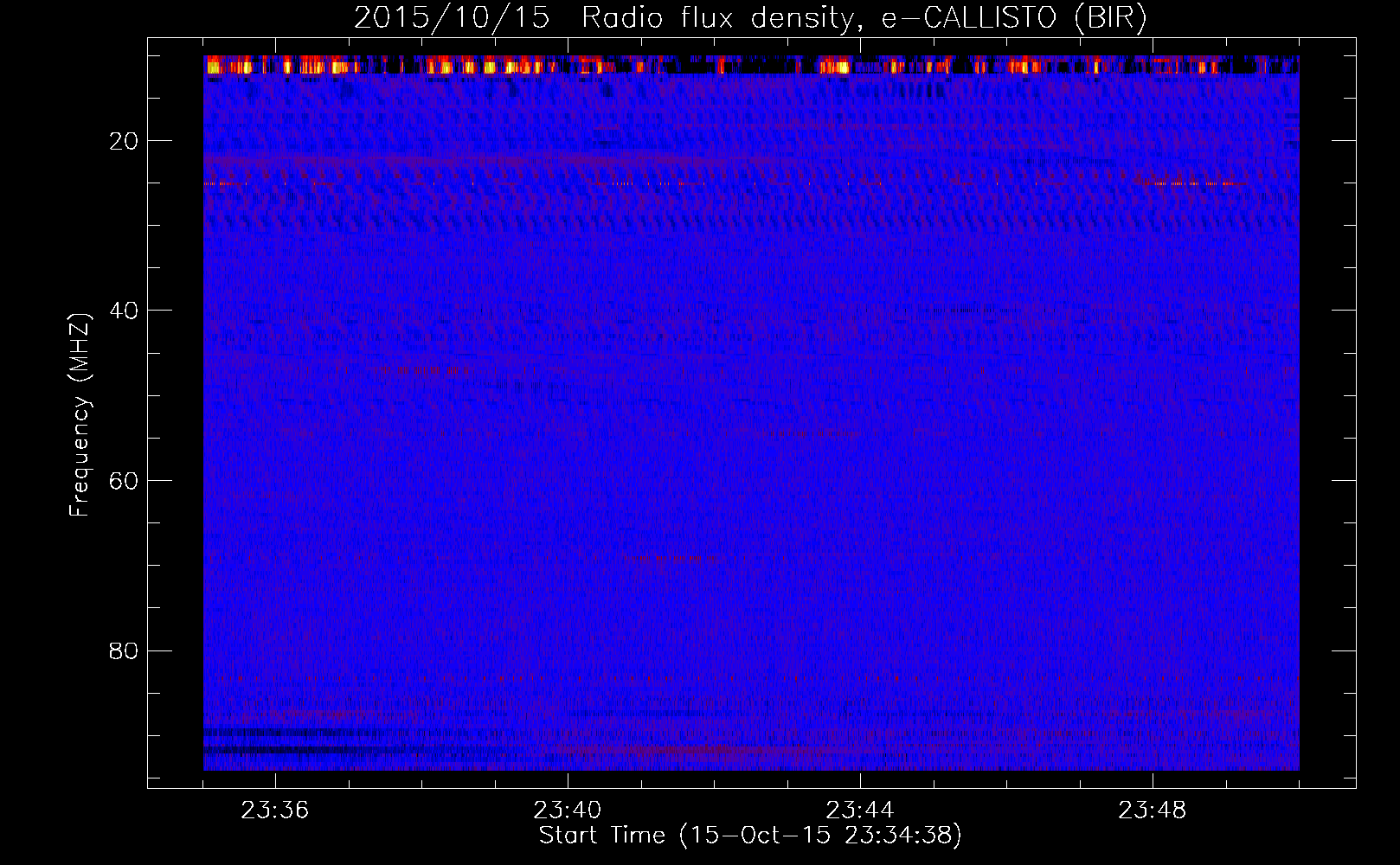Click the 20 MHz frequency tick label
This screenshot has height=865, width=1400.
tap(124, 141)
